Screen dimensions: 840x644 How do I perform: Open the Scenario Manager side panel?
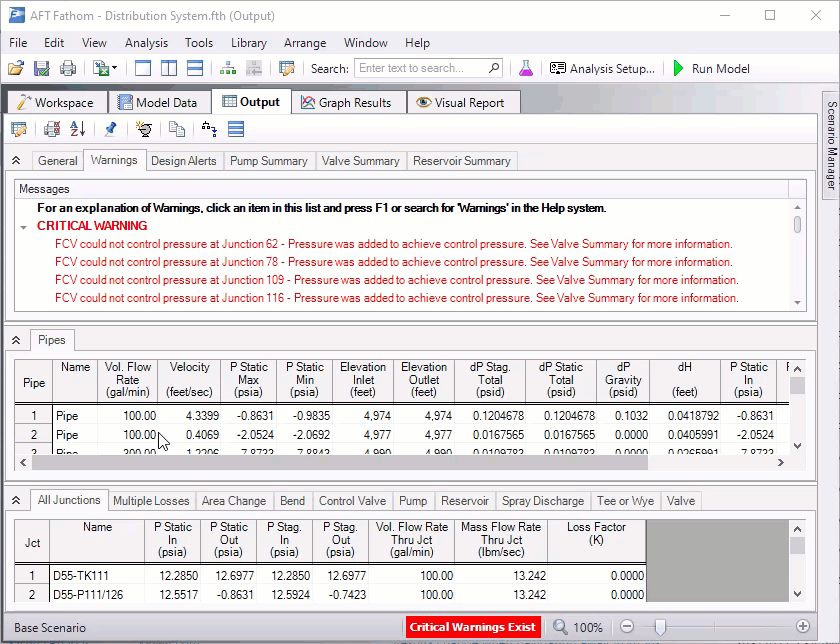tap(831, 145)
